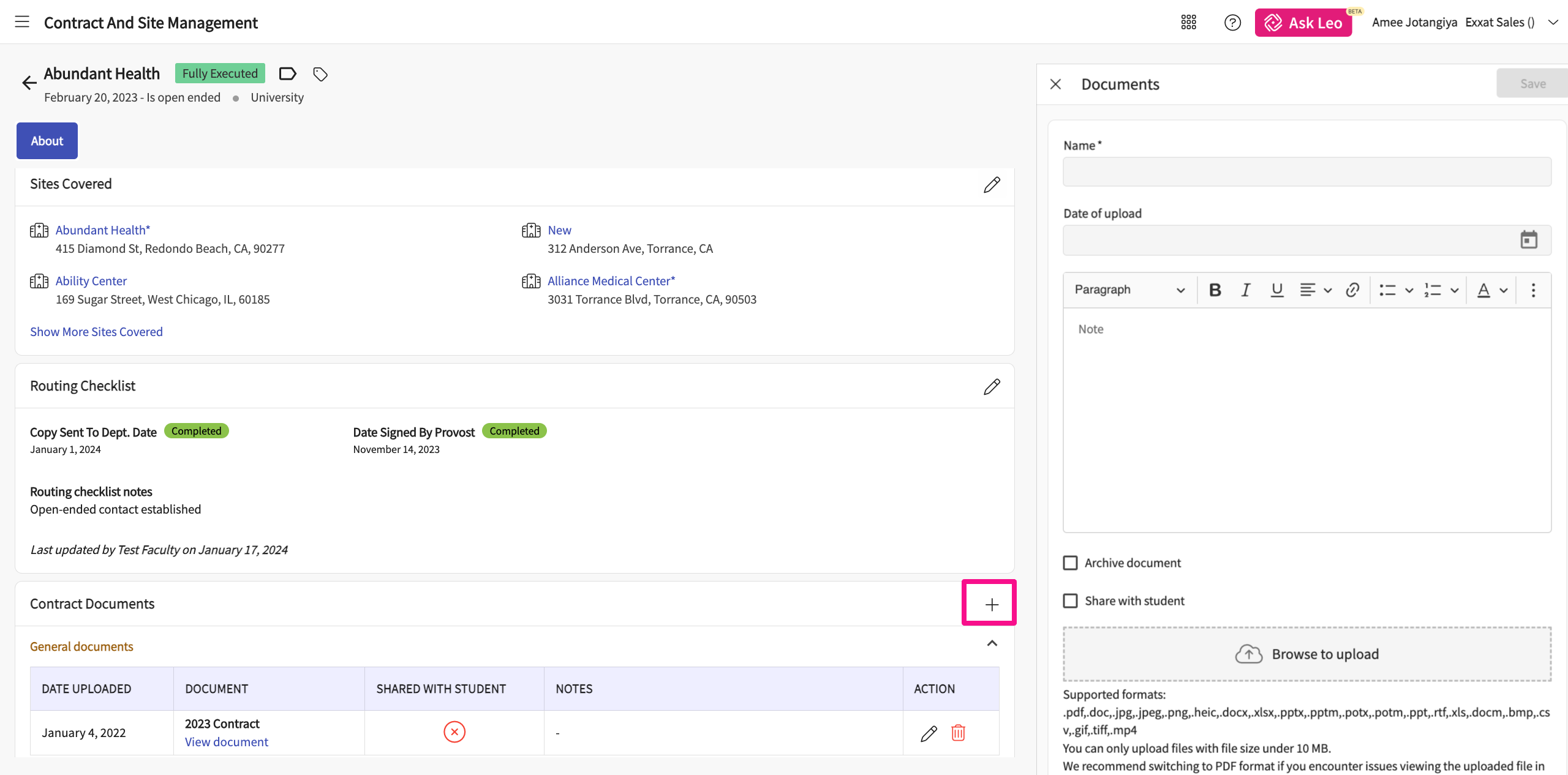1568x775 pixels.
Task: Click Show More Sites Covered link
Action: (96, 332)
